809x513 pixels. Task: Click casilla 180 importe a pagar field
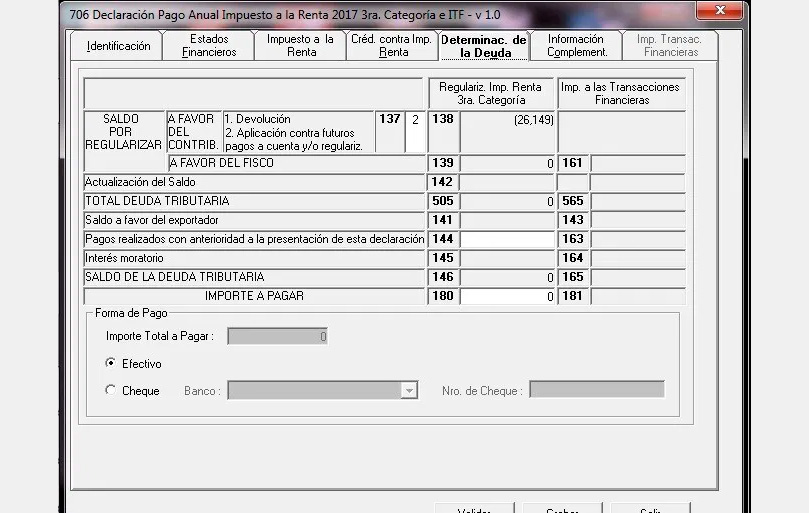click(507, 296)
